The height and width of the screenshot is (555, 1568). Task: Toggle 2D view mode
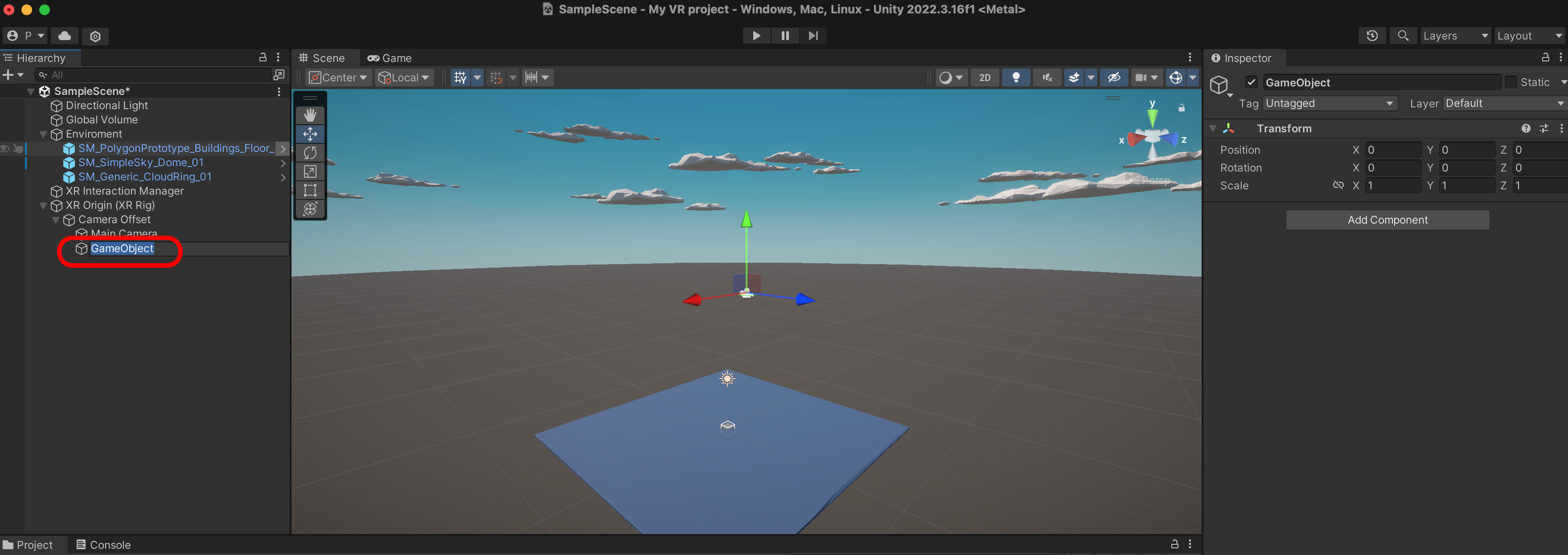click(984, 78)
